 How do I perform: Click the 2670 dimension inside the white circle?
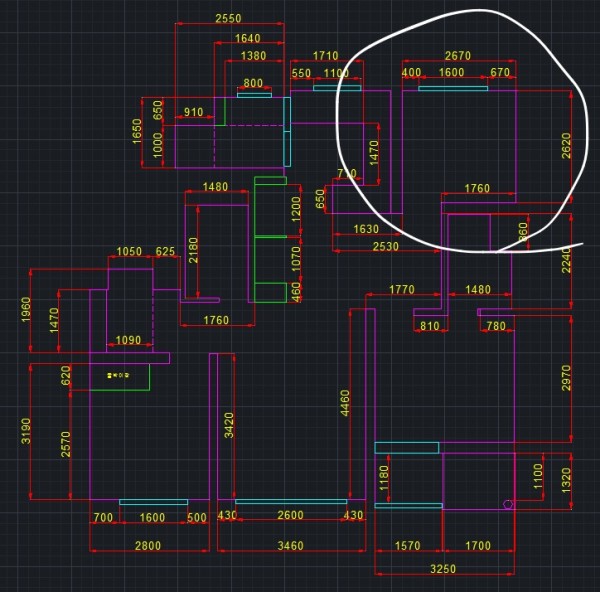pyautogui.click(x=457, y=56)
